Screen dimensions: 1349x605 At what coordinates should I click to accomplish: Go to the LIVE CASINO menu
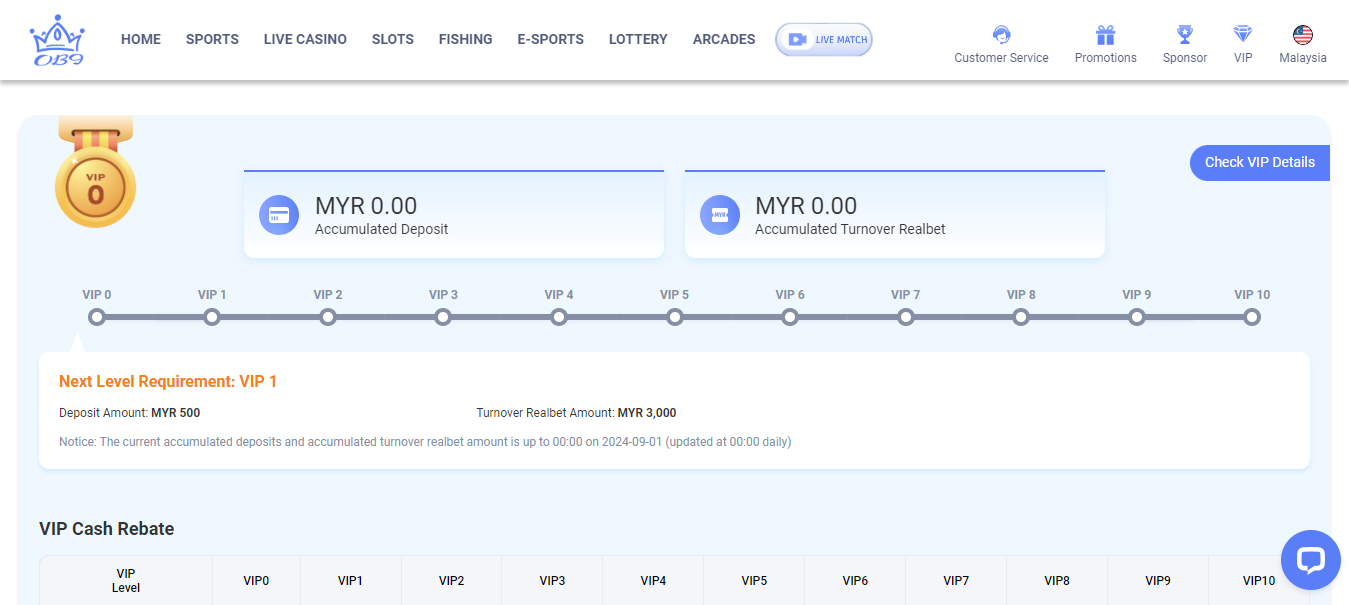click(305, 39)
